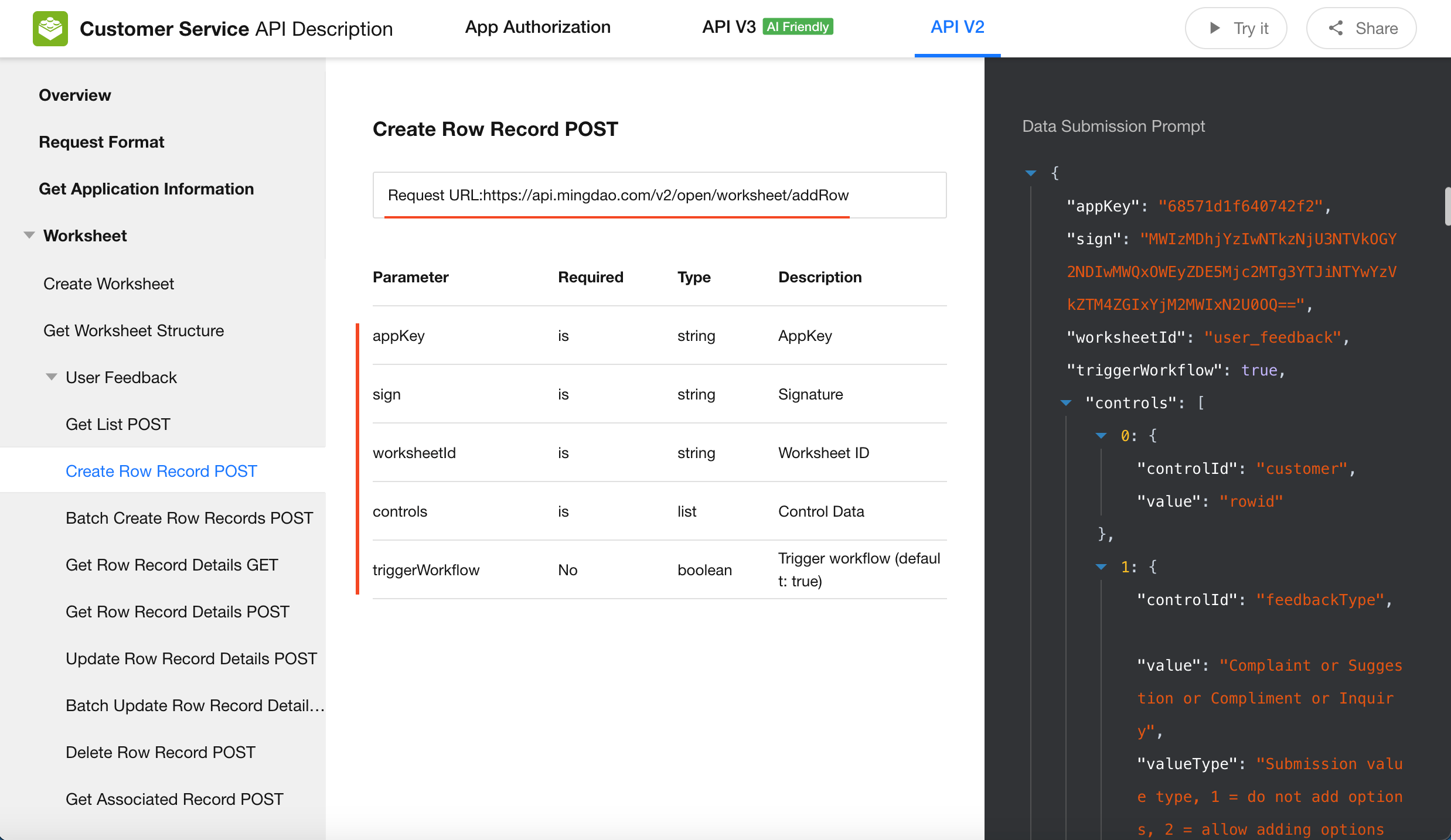Click the rowid value in JSON
The image size is (1451, 840).
[1251, 501]
